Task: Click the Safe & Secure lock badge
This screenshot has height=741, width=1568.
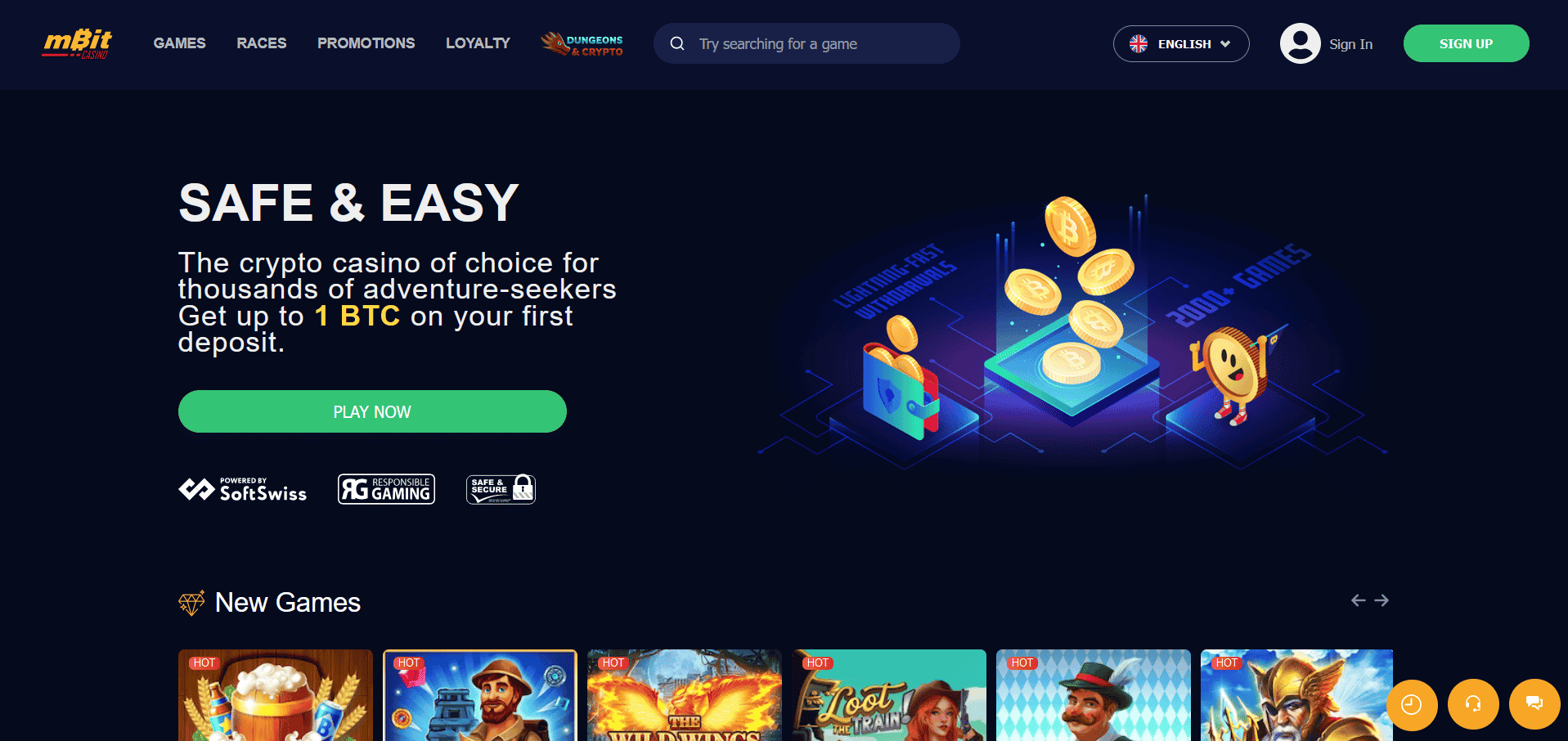Action: click(501, 489)
